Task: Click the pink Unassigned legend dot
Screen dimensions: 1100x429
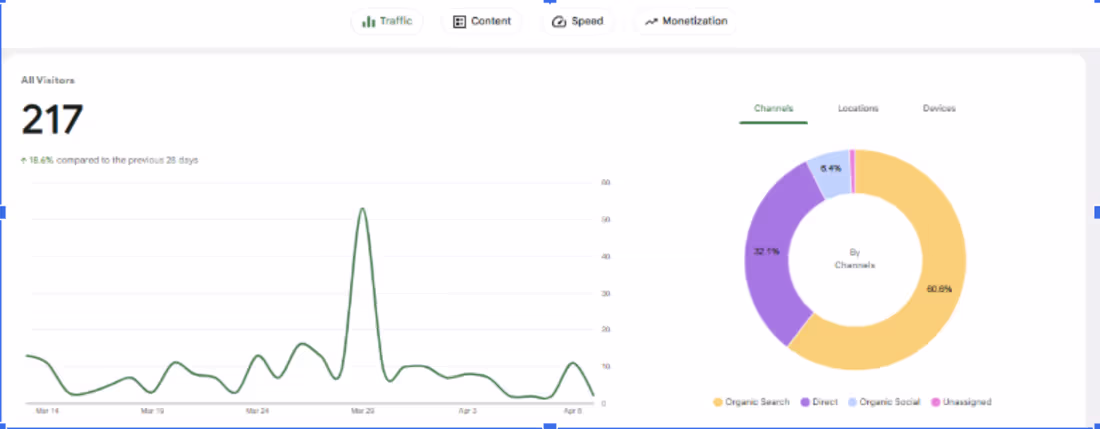Action: click(934, 402)
